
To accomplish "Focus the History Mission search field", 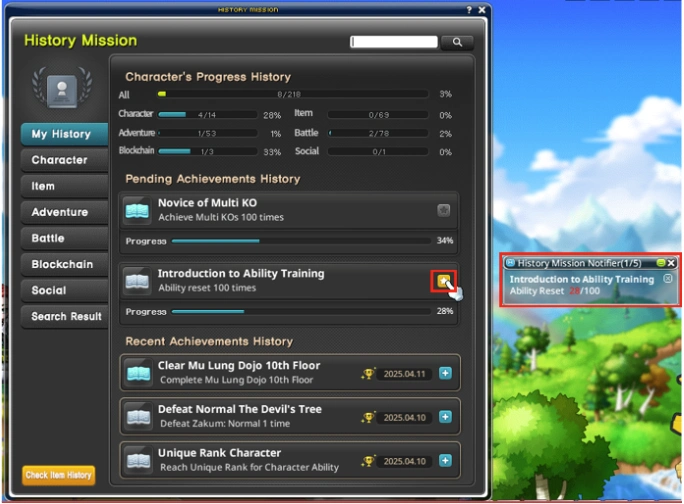I will coord(393,42).
